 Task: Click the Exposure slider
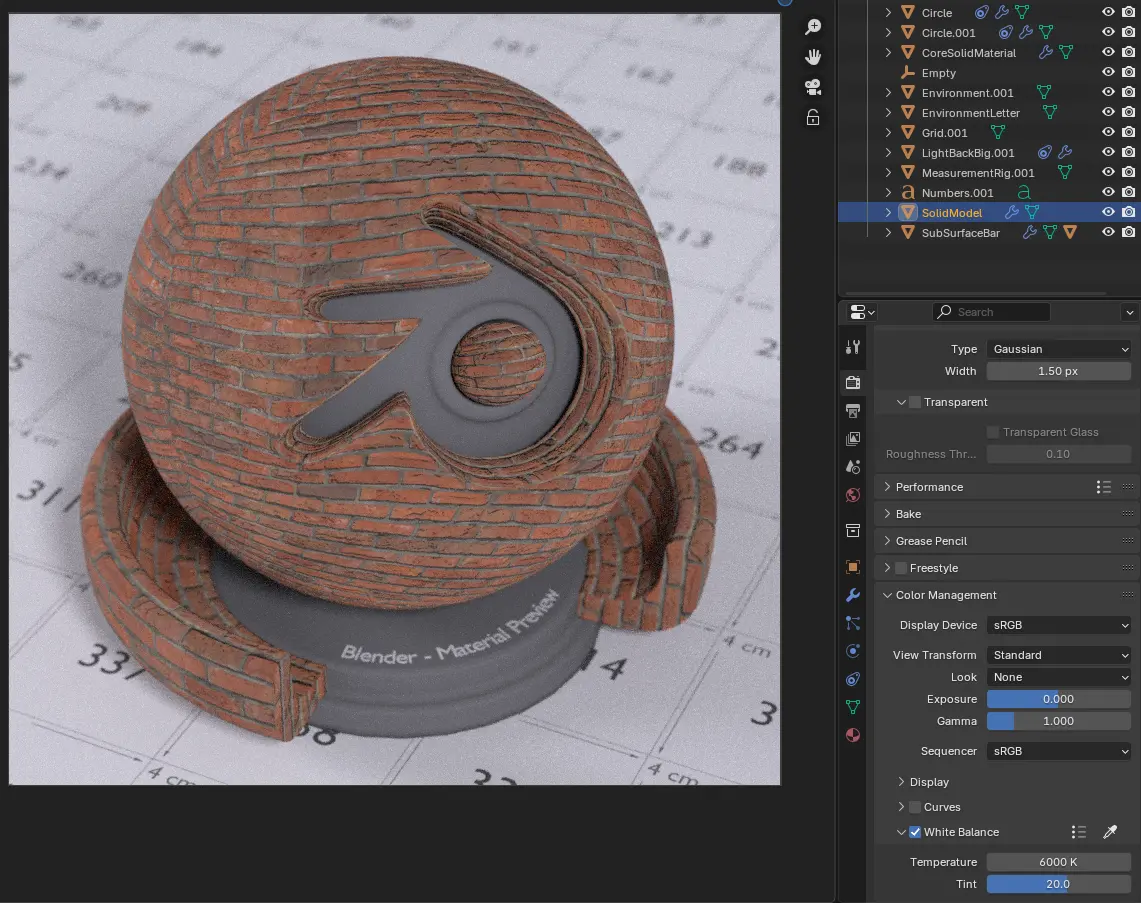(x=1059, y=699)
